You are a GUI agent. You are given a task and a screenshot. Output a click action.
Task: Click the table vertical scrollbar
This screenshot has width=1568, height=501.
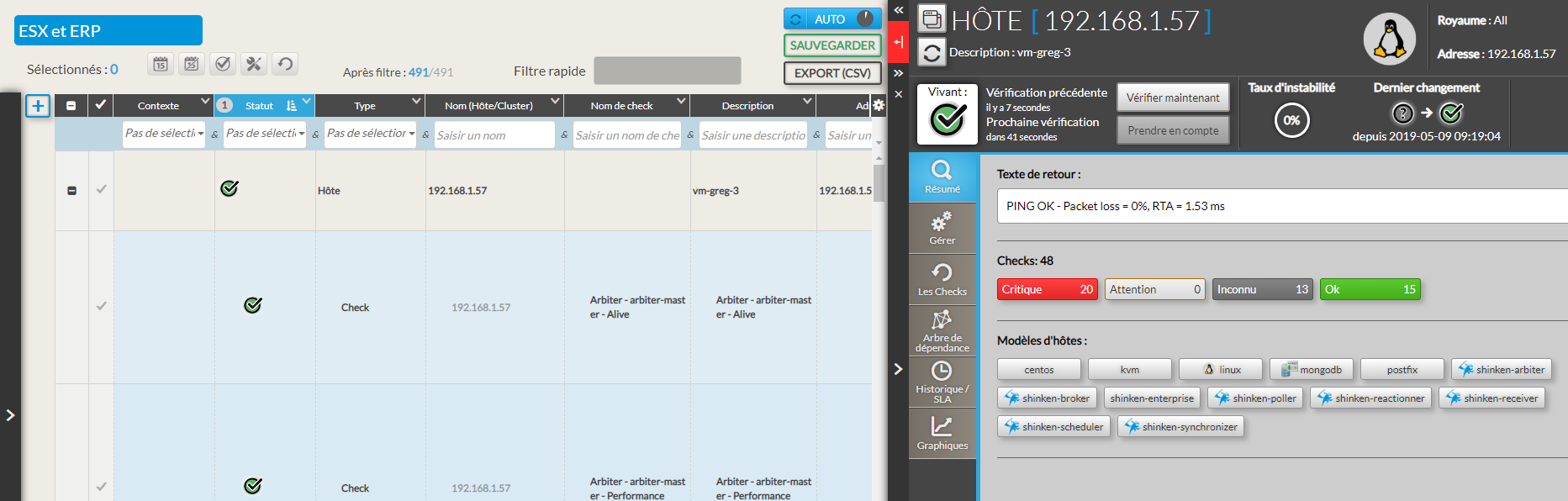coord(879,183)
